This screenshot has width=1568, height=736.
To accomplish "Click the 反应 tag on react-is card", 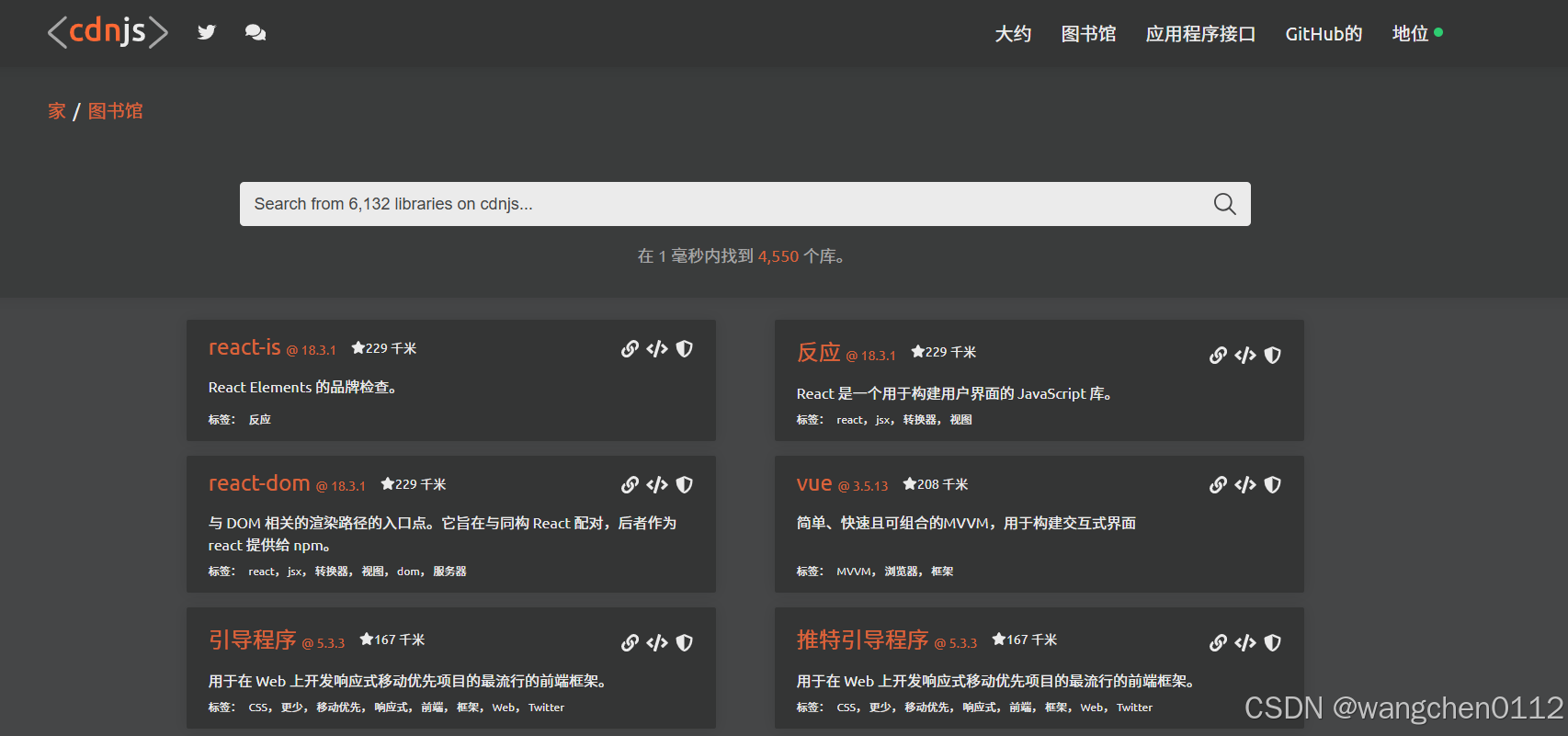I will tap(260, 419).
